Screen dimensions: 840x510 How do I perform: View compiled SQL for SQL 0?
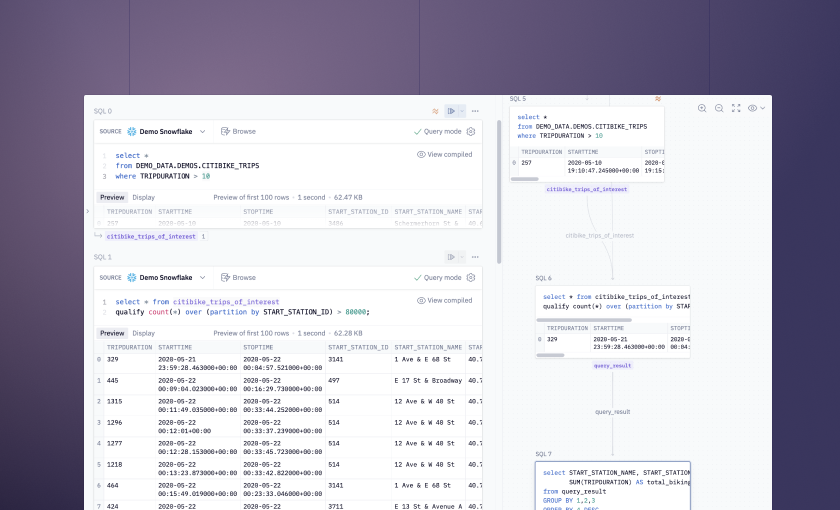pos(445,154)
